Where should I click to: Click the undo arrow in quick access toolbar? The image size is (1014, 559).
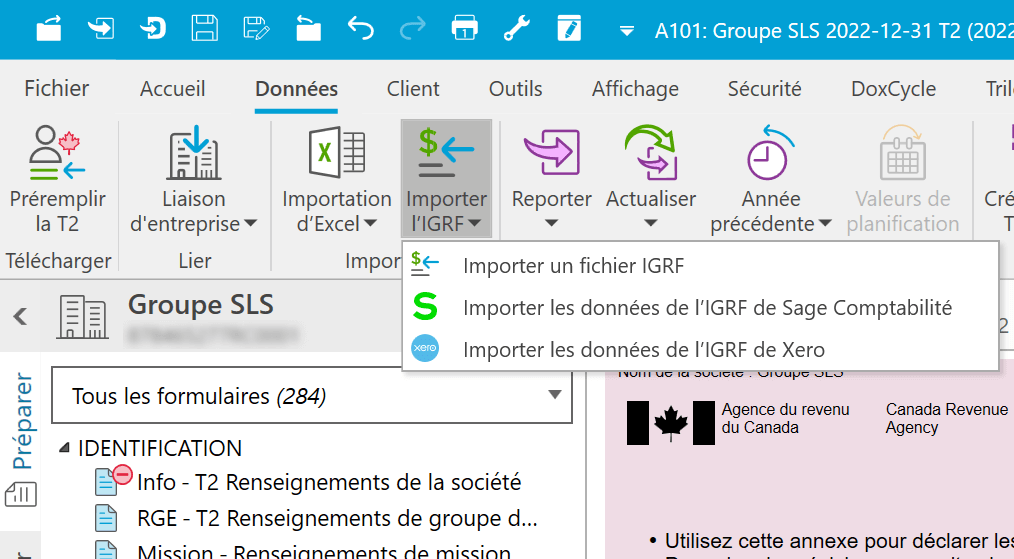[360, 28]
